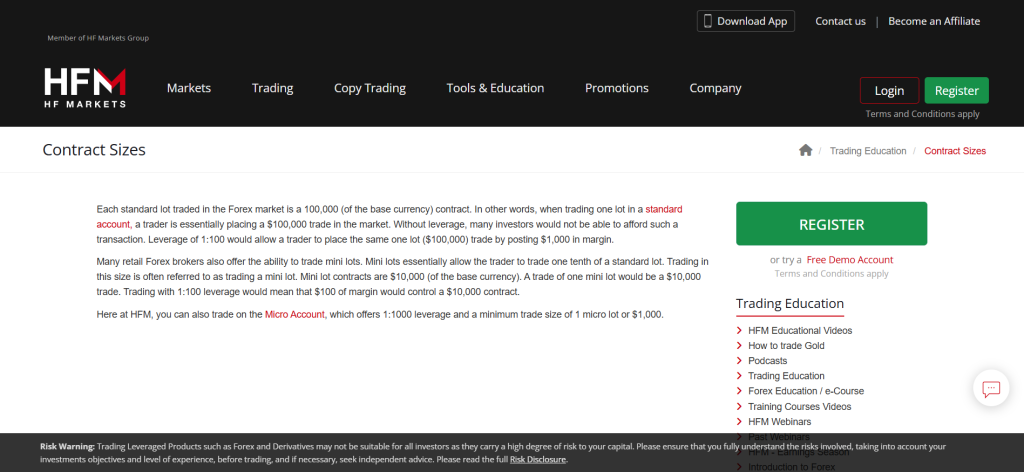Open How to trade Gold link
1024x472 pixels.
tap(786, 346)
